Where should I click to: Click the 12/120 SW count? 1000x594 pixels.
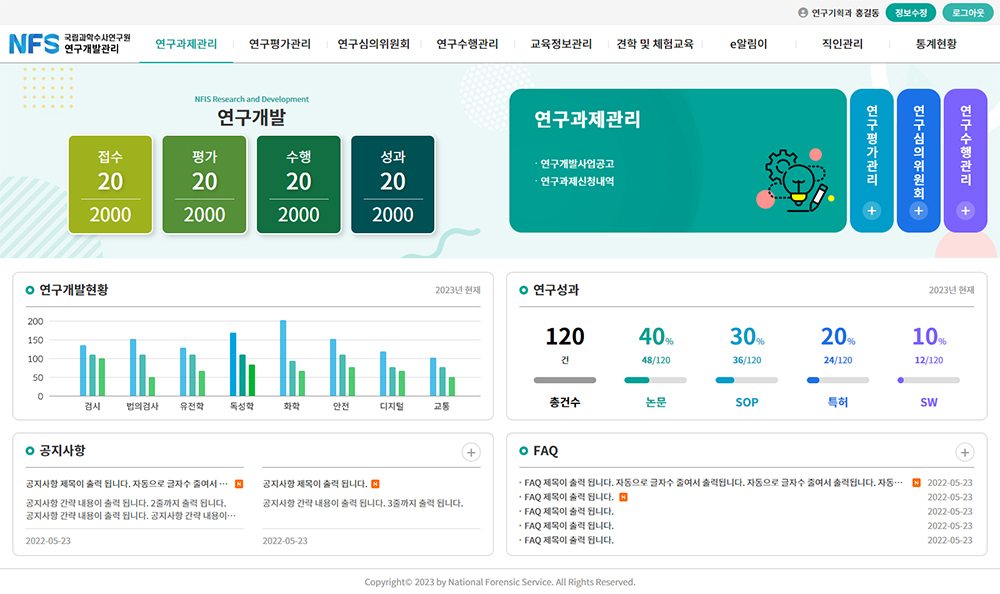(x=929, y=360)
